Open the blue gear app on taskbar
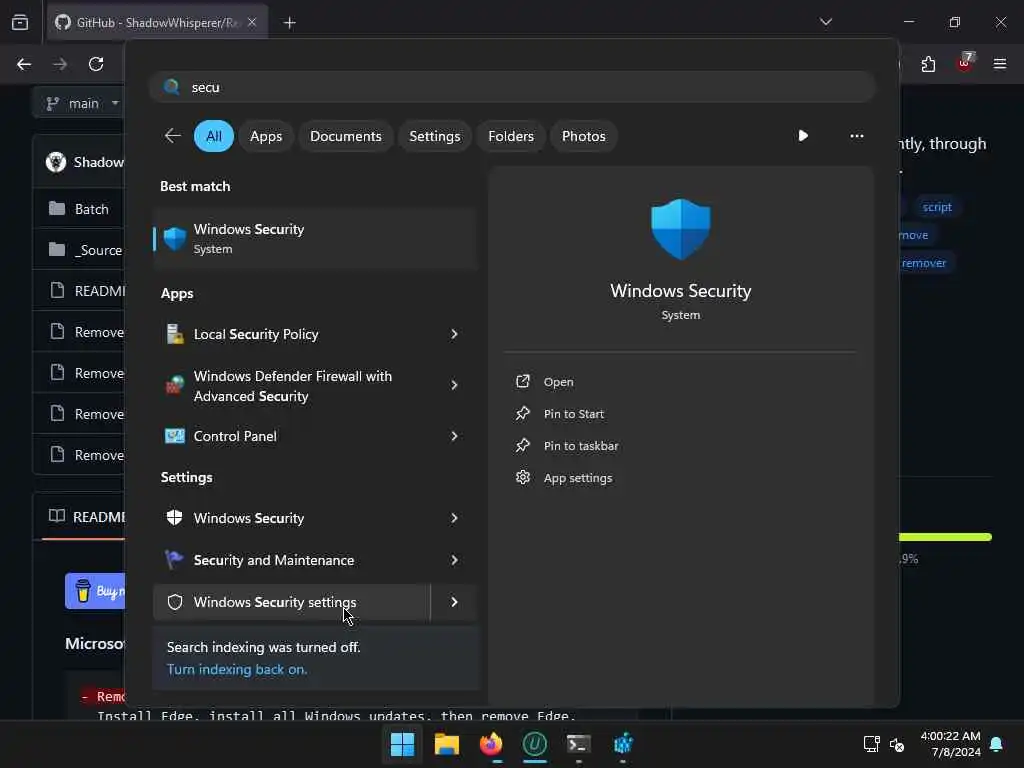 623,744
